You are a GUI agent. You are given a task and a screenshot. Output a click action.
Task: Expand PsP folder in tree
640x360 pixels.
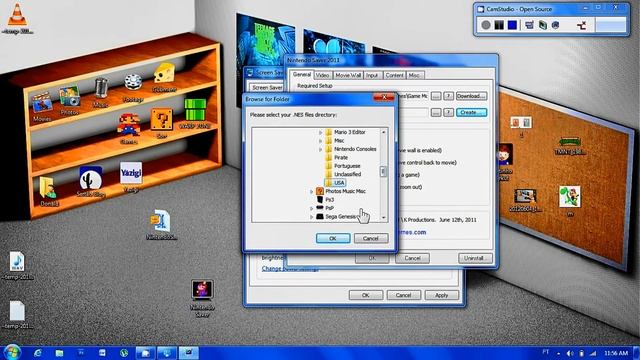(311, 209)
